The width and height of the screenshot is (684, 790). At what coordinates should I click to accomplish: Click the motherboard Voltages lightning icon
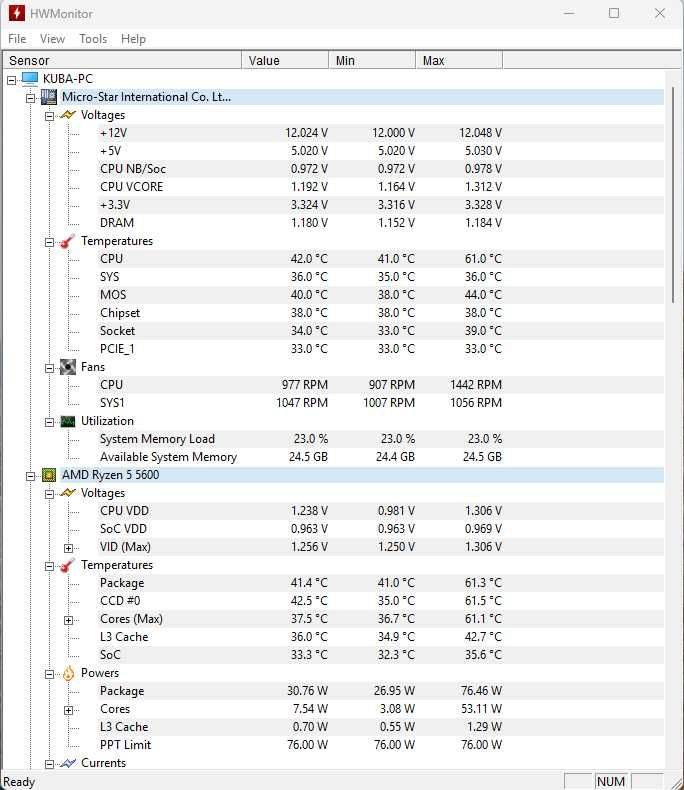point(68,115)
